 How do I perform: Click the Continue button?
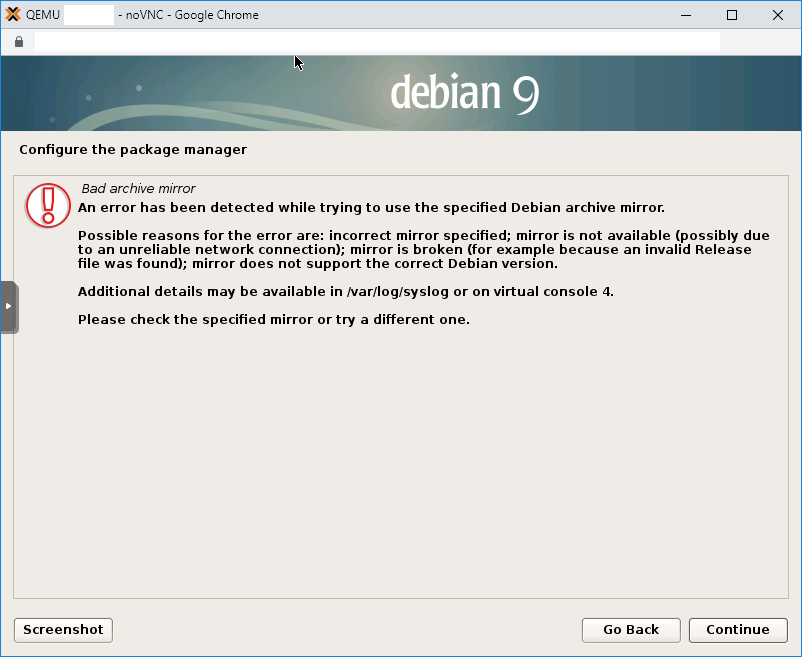737,630
